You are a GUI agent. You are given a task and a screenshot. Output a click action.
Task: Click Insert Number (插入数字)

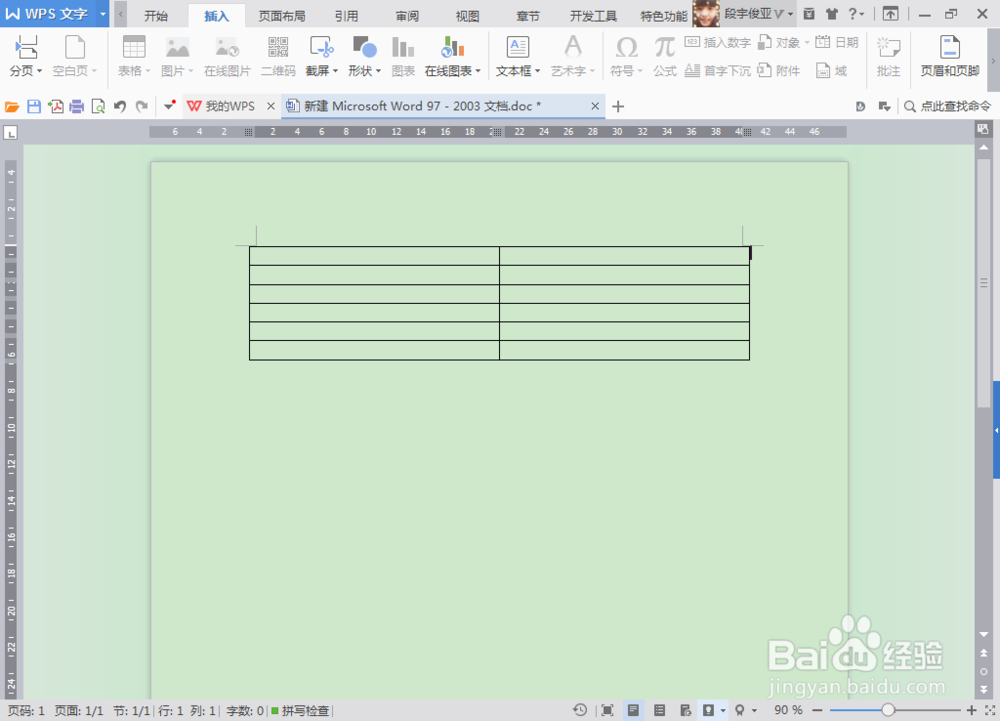[x=717, y=43]
